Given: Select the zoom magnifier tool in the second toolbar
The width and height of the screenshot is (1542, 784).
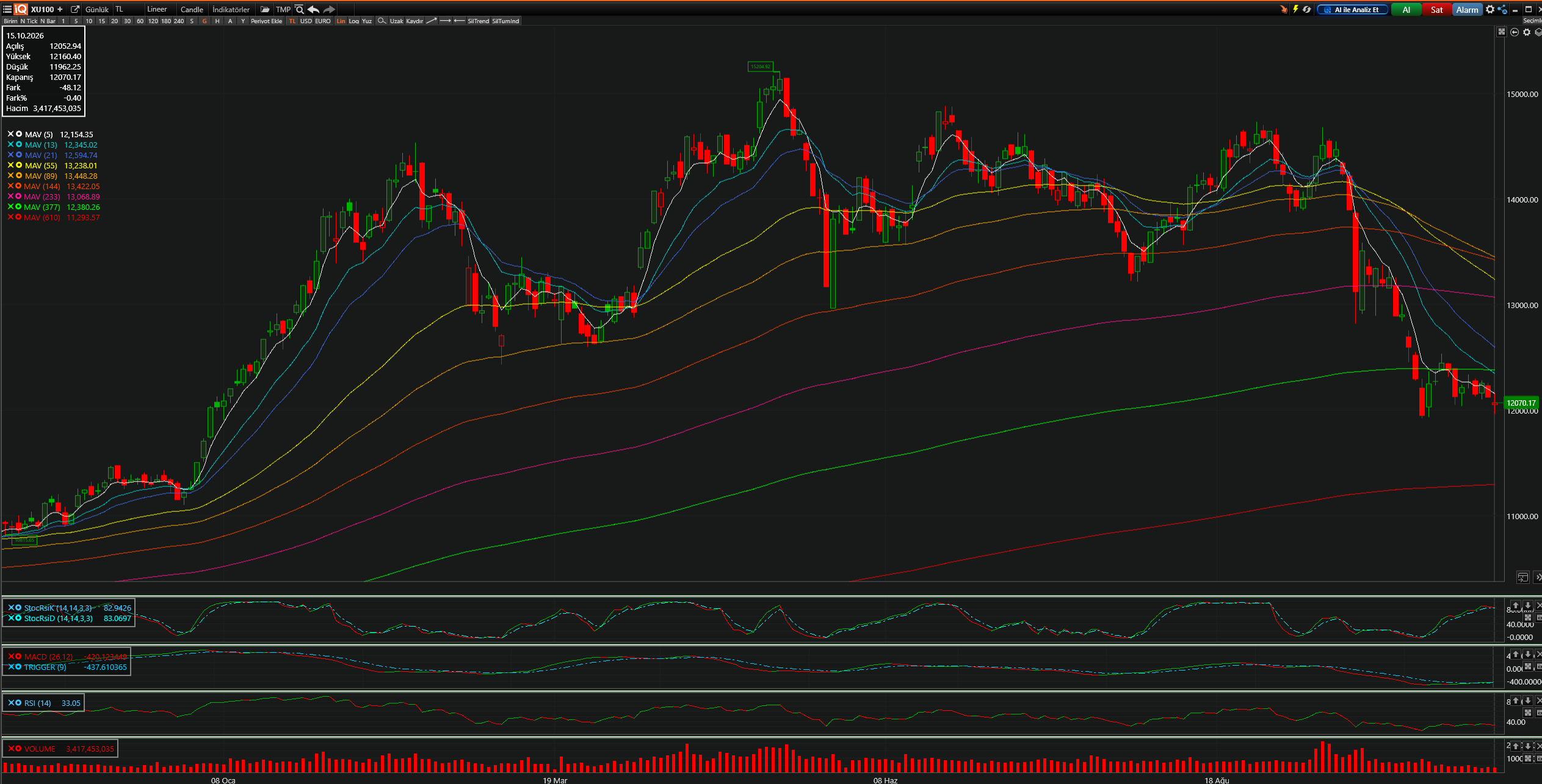Looking at the screenshot, I should point(382,21).
